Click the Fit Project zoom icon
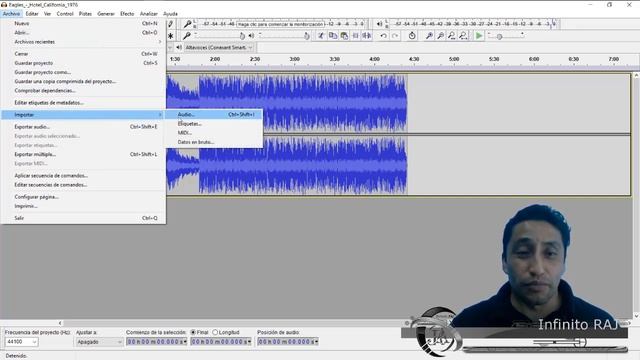The image size is (640, 360). coord(463,36)
